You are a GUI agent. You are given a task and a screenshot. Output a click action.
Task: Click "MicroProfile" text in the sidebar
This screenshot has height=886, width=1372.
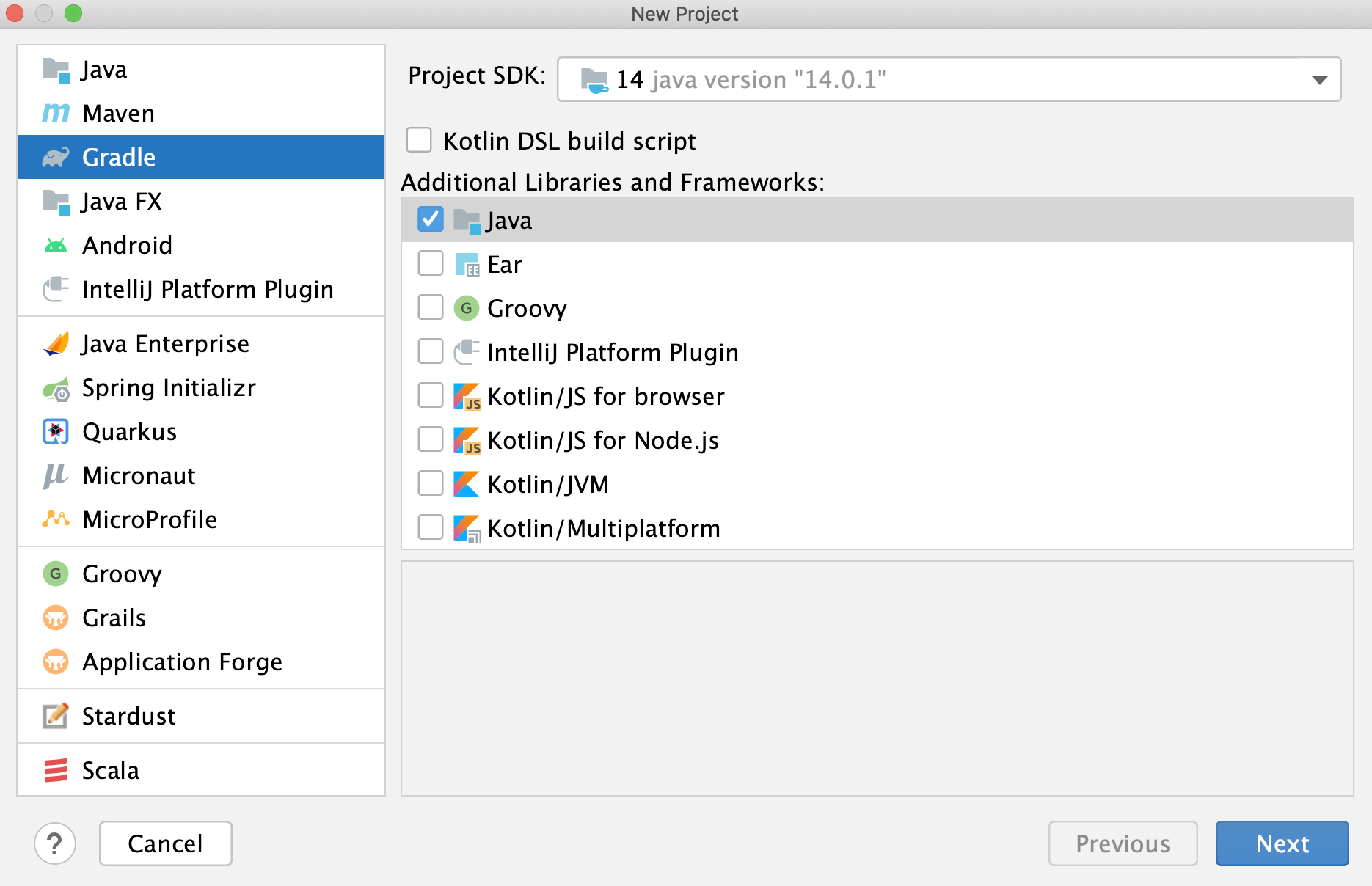pos(150,519)
